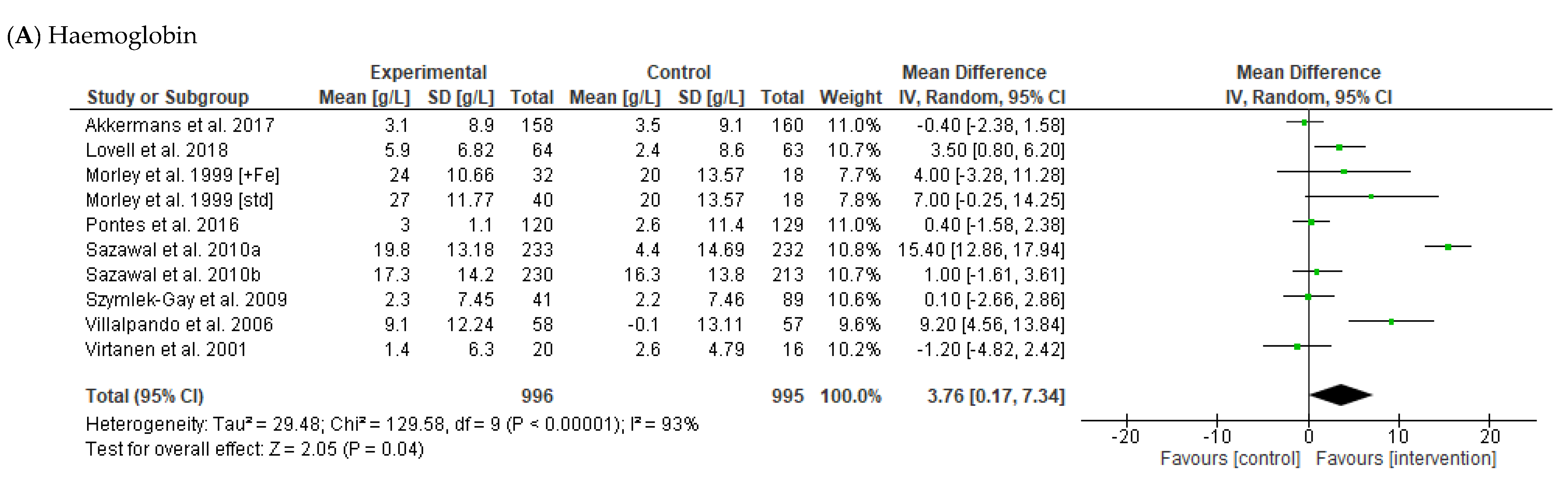1568x483 pixels.
Task: Click the Weight column header
Action: [850, 97]
